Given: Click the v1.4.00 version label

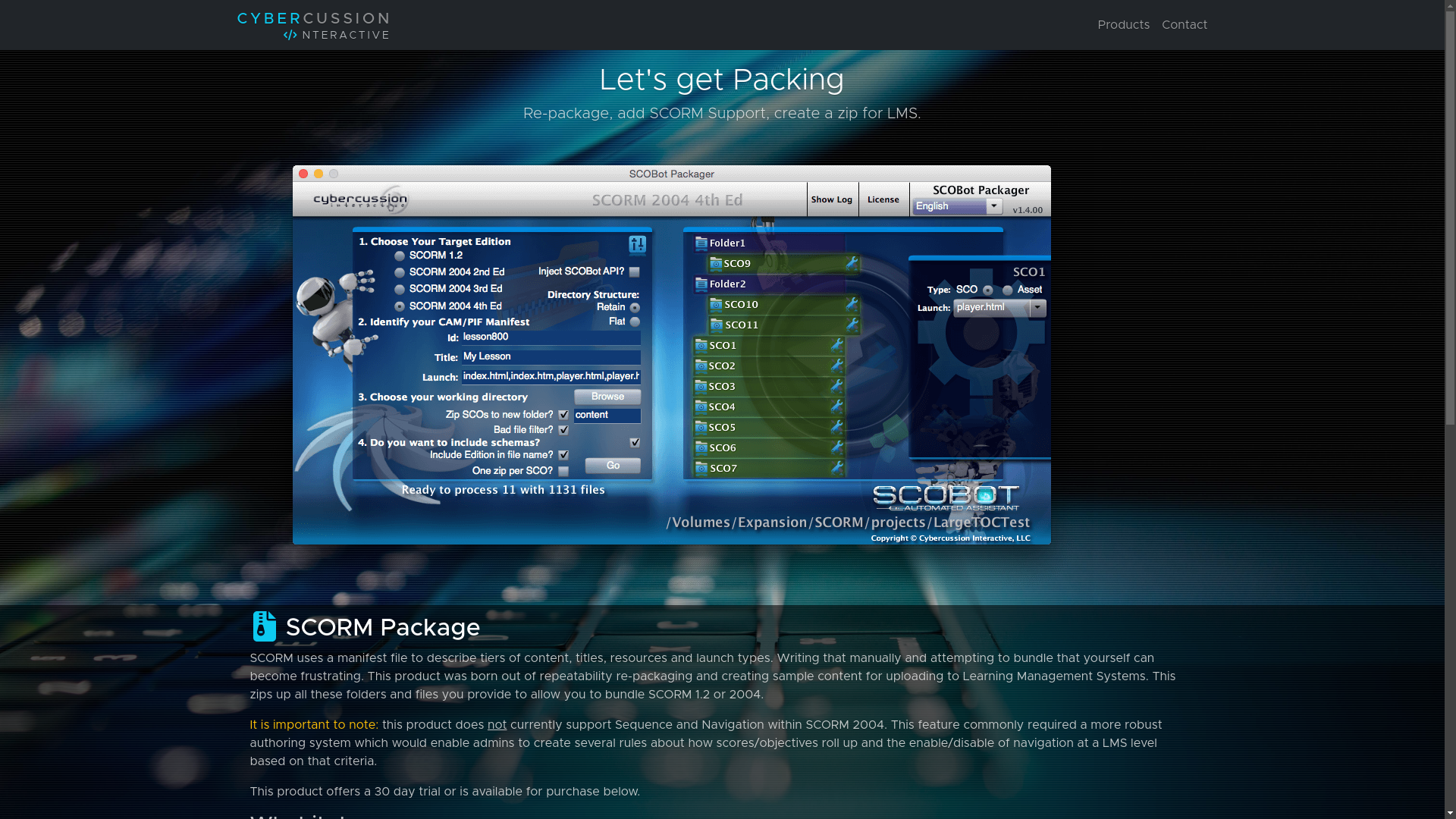Looking at the screenshot, I should pyautogui.click(x=1028, y=210).
